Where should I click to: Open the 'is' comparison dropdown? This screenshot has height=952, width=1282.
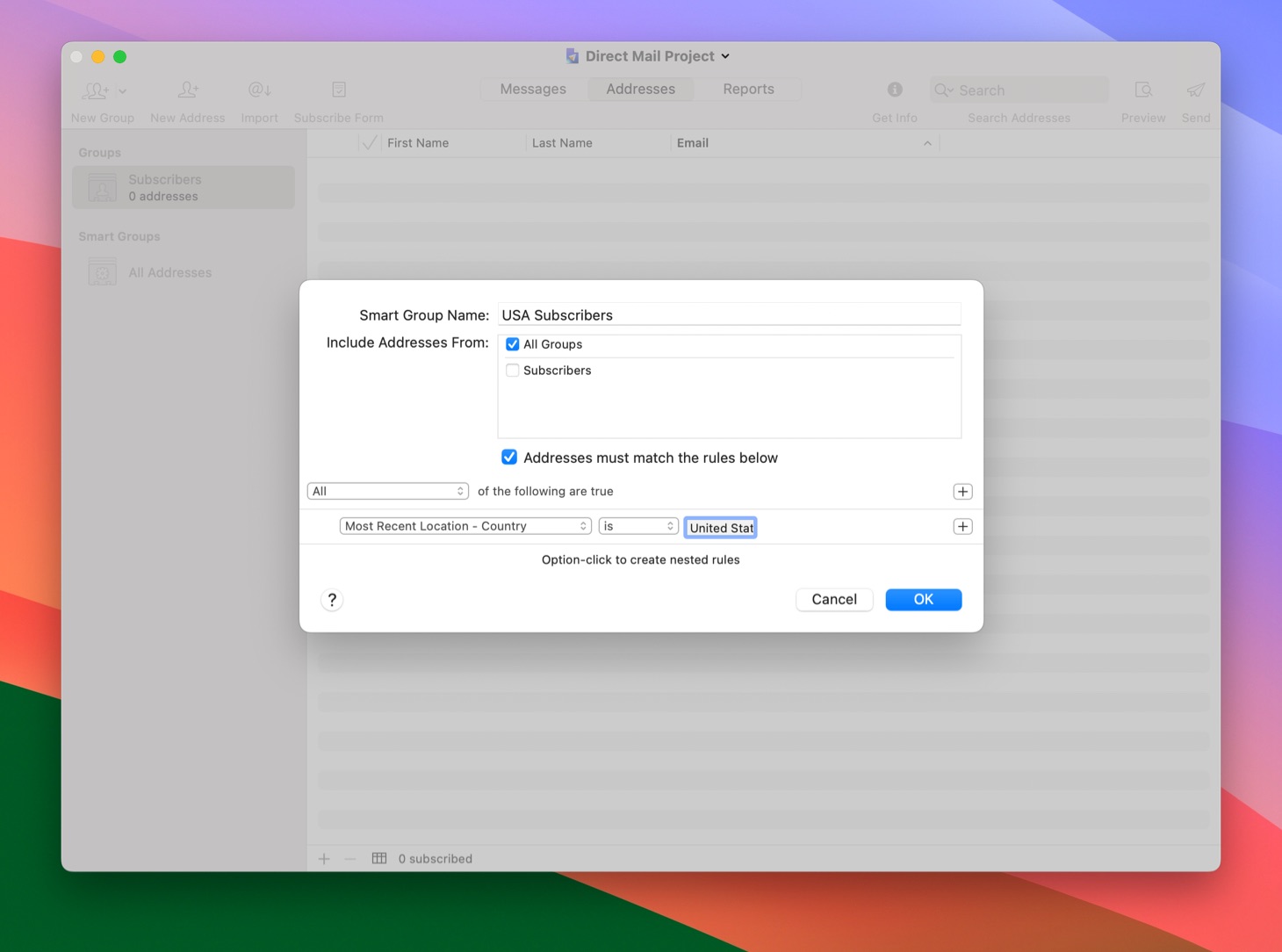click(x=638, y=526)
